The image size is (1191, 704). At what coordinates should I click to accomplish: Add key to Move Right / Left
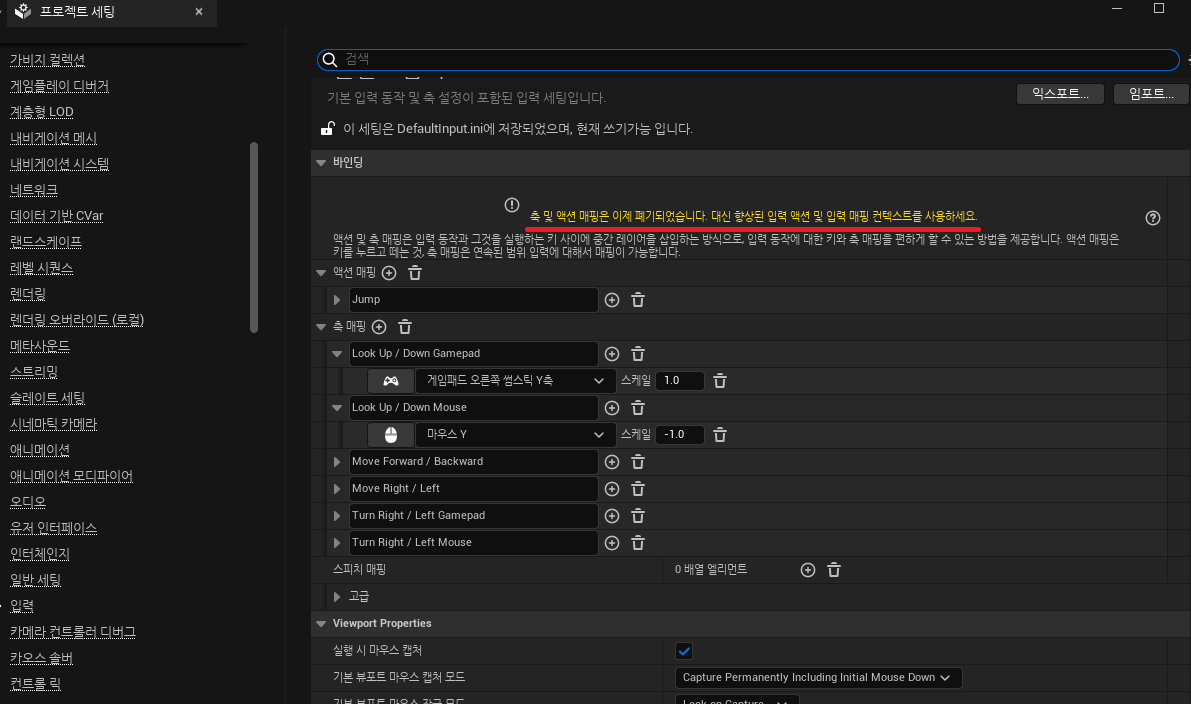point(611,489)
